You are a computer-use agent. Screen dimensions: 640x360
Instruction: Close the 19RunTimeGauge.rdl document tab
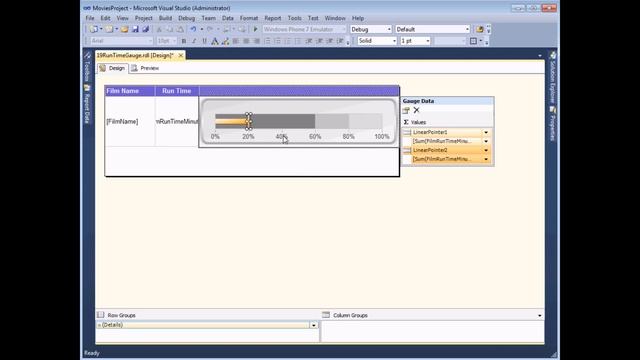click(180, 55)
